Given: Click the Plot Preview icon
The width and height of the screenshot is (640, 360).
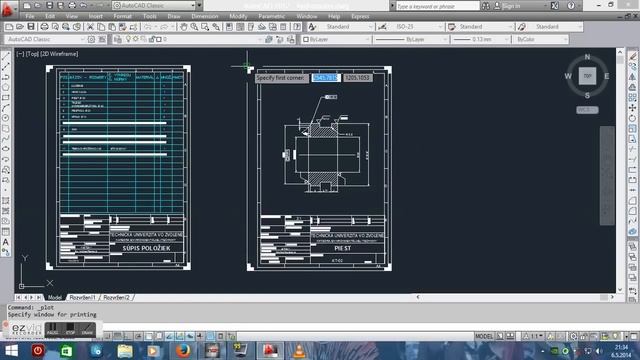Looking at the screenshot, I should pyautogui.click(x=55, y=27).
